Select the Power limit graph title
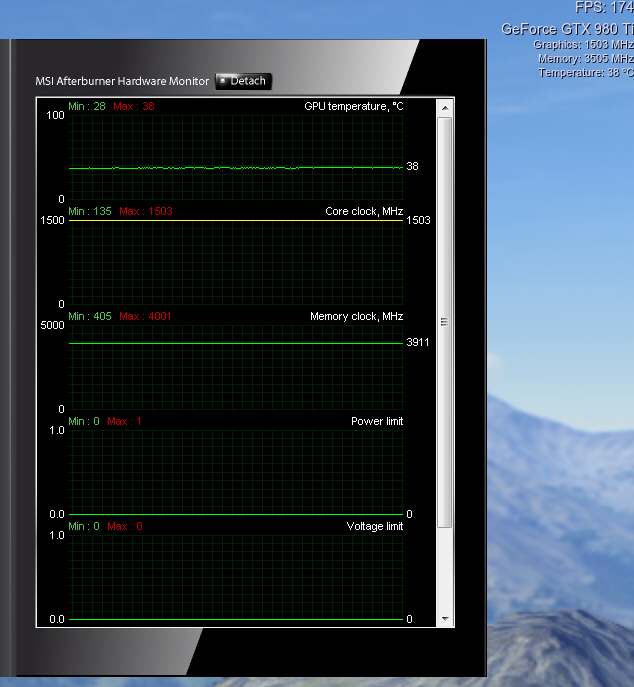This screenshot has width=634, height=687. point(377,421)
